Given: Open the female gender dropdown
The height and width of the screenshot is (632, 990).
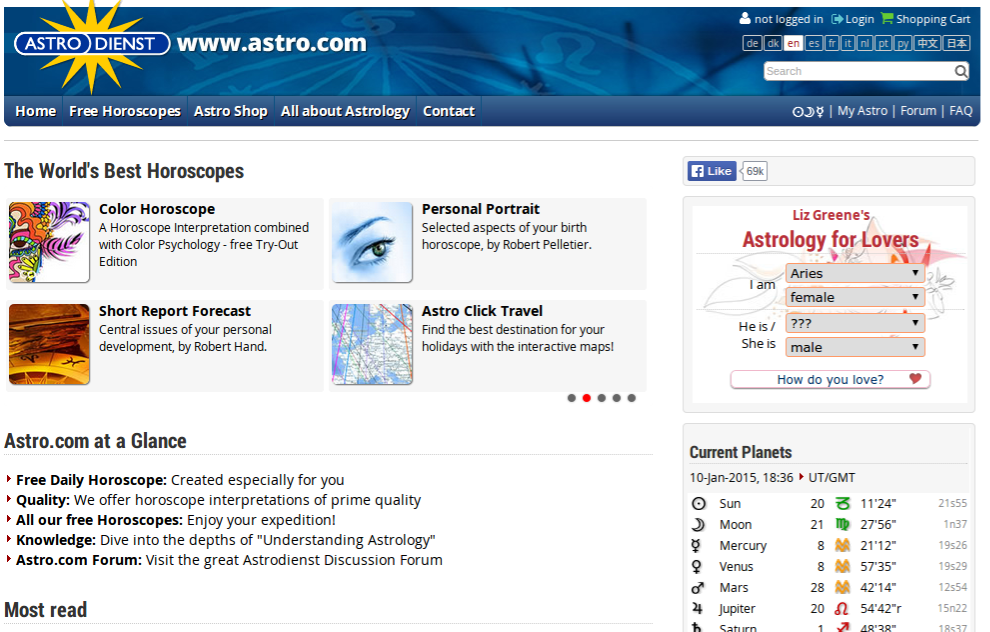Looking at the screenshot, I should 855,297.
